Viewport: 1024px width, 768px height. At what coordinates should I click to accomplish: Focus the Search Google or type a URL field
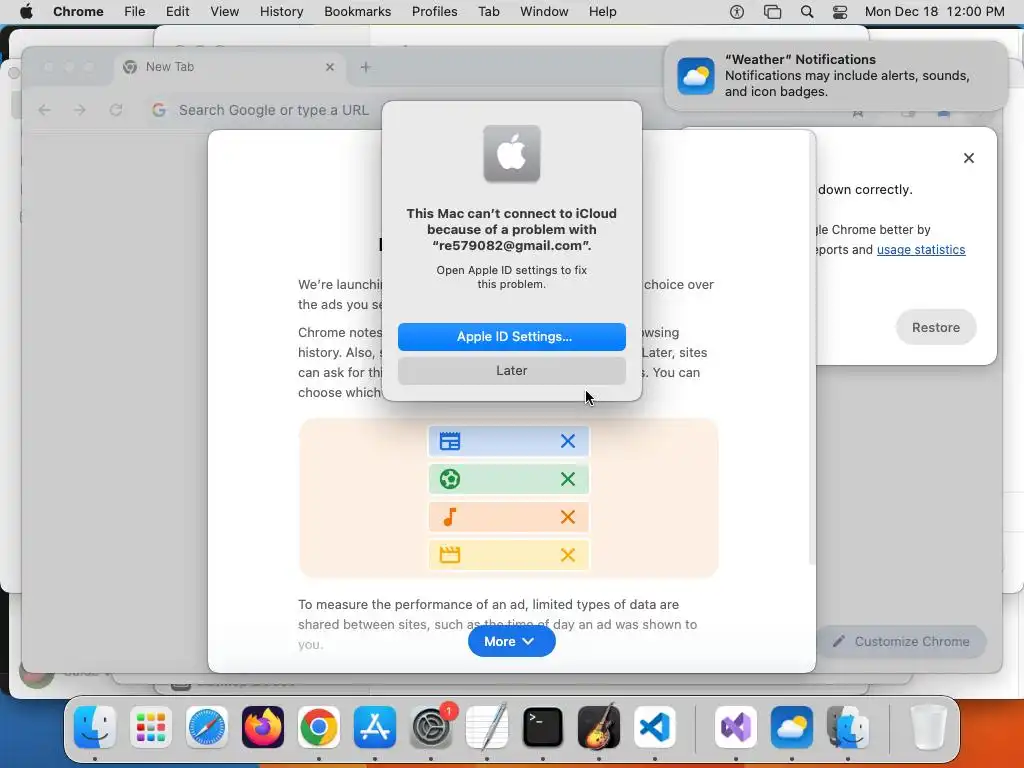coord(274,110)
